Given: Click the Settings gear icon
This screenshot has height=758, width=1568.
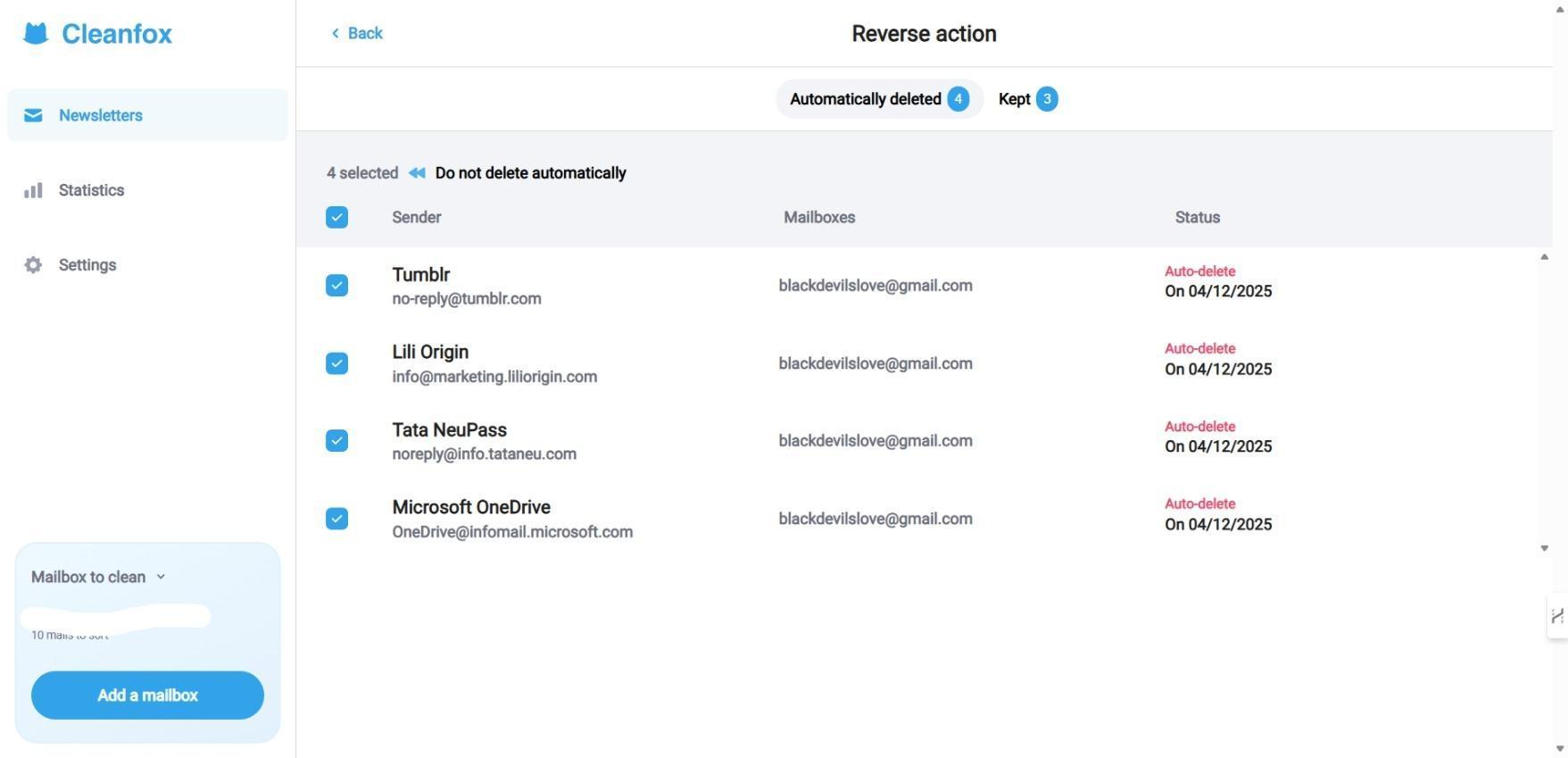Looking at the screenshot, I should [x=33, y=265].
